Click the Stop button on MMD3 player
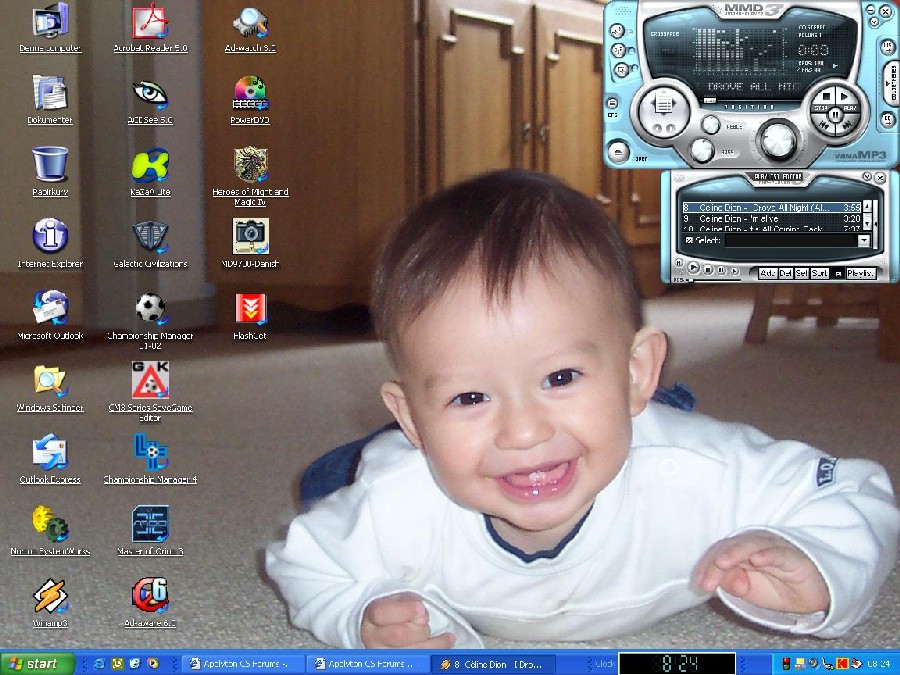The image size is (900, 675). 827,96
